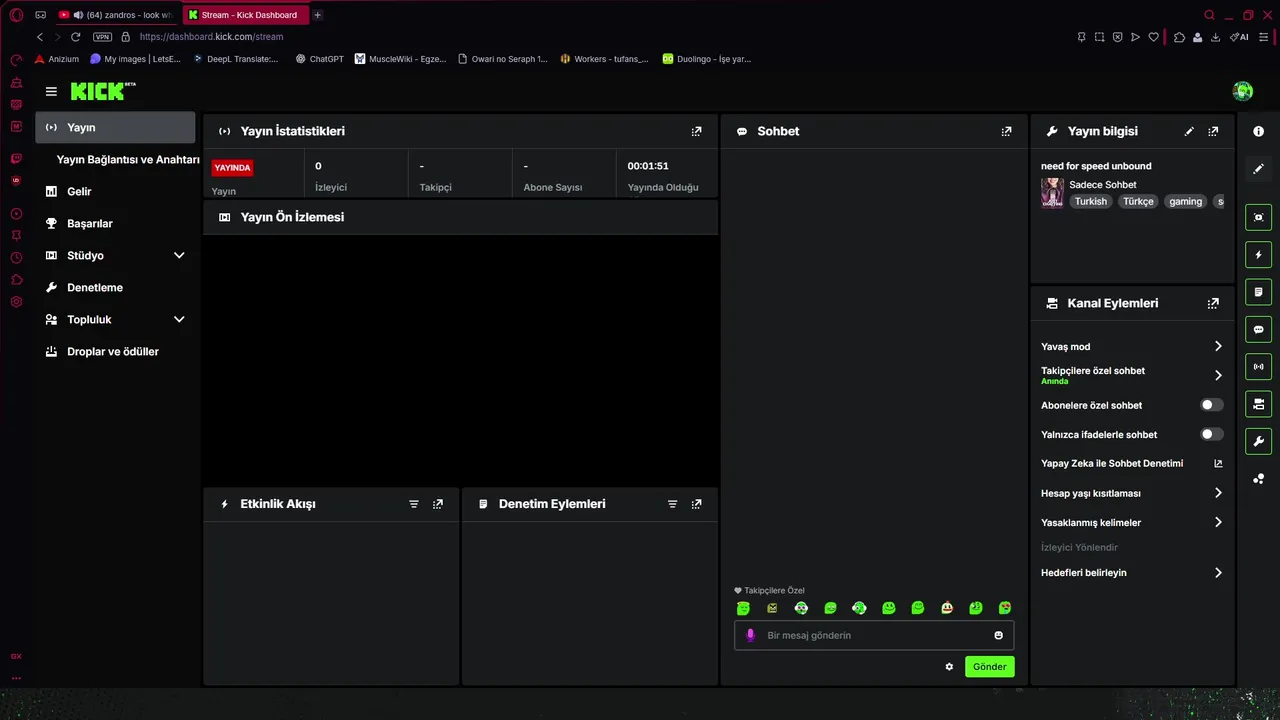Open Başarılar in the sidebar
This screenshot has height=720, width=1280.
click(116, 223)
